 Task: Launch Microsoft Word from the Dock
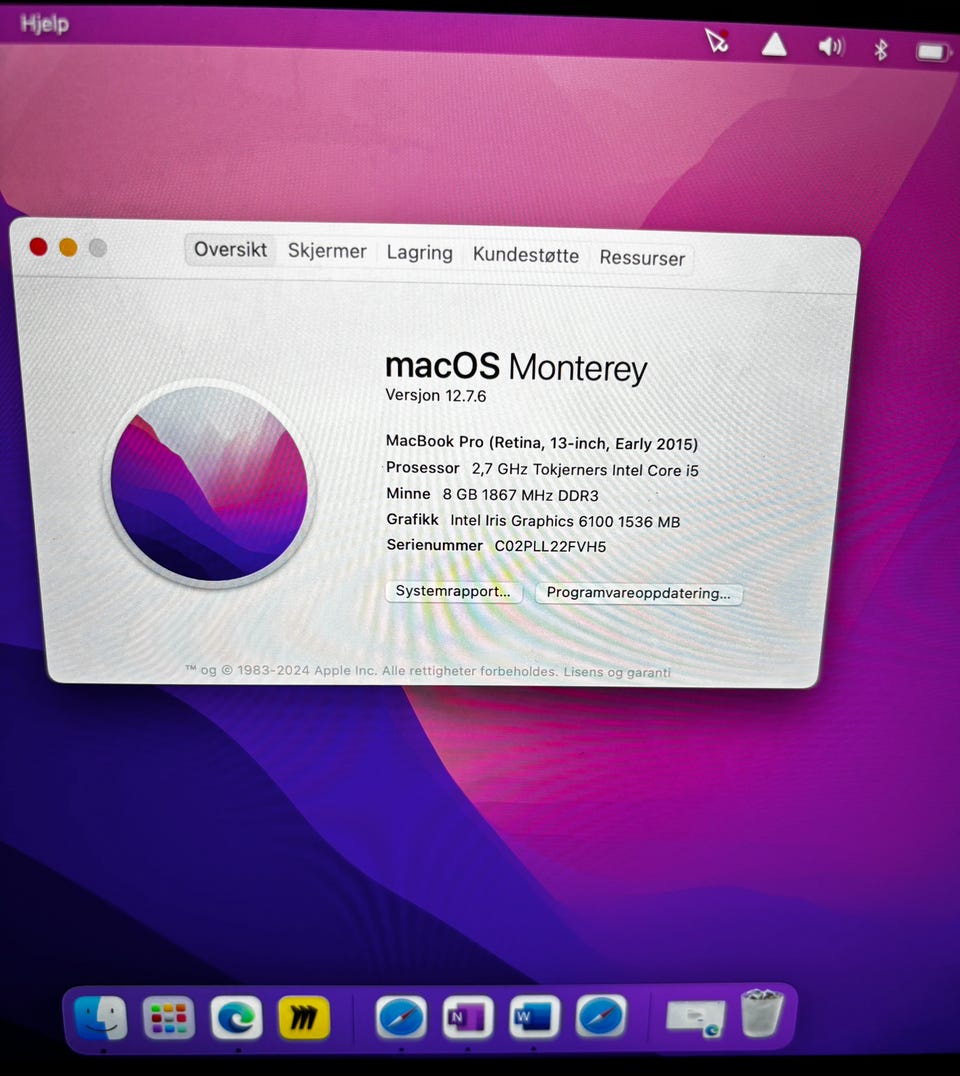tap(535, 1016)
